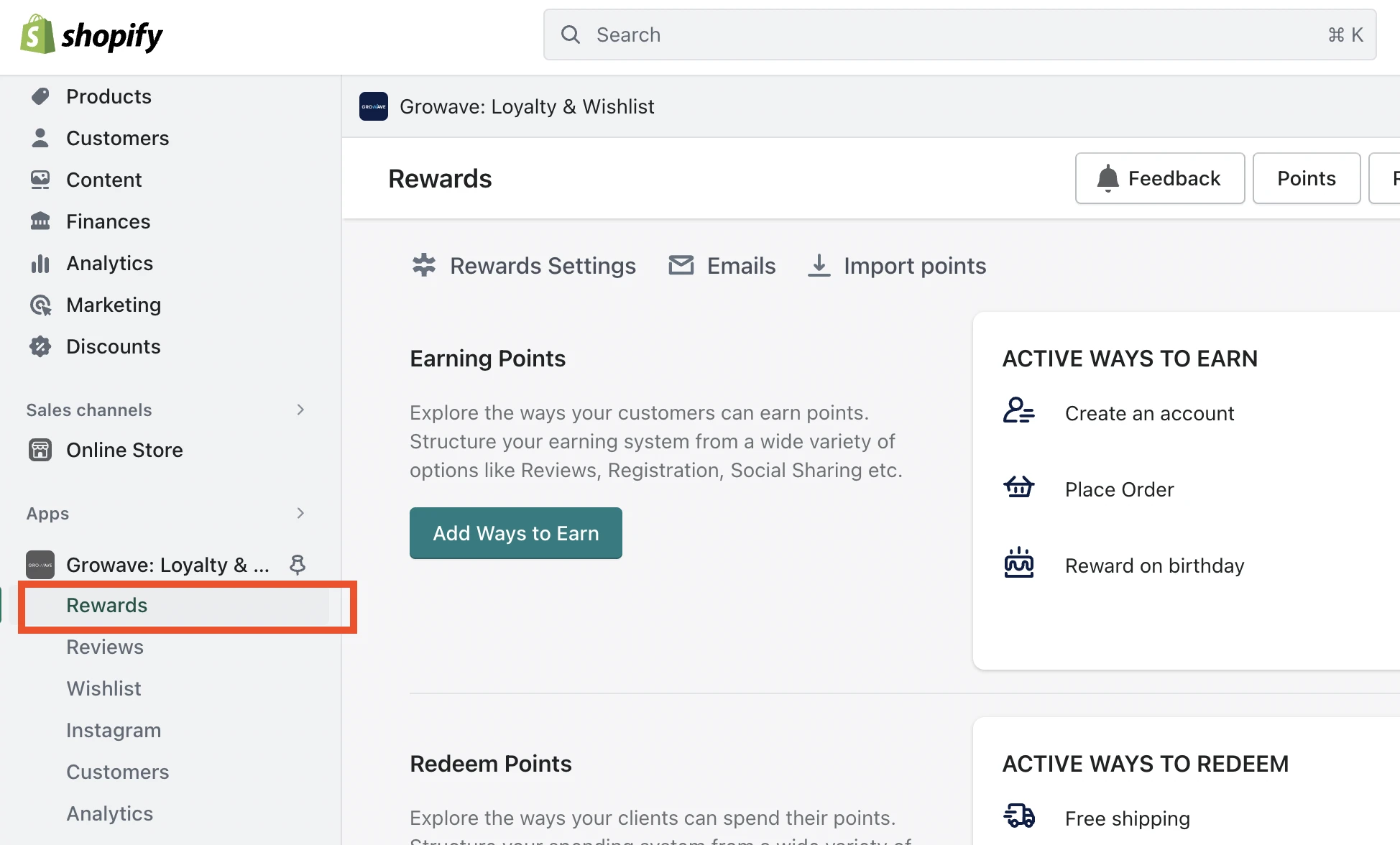1400x845 pixels.
Task: Click ACTIVE WAYS TO EARN title
Action: [1130, 358]
